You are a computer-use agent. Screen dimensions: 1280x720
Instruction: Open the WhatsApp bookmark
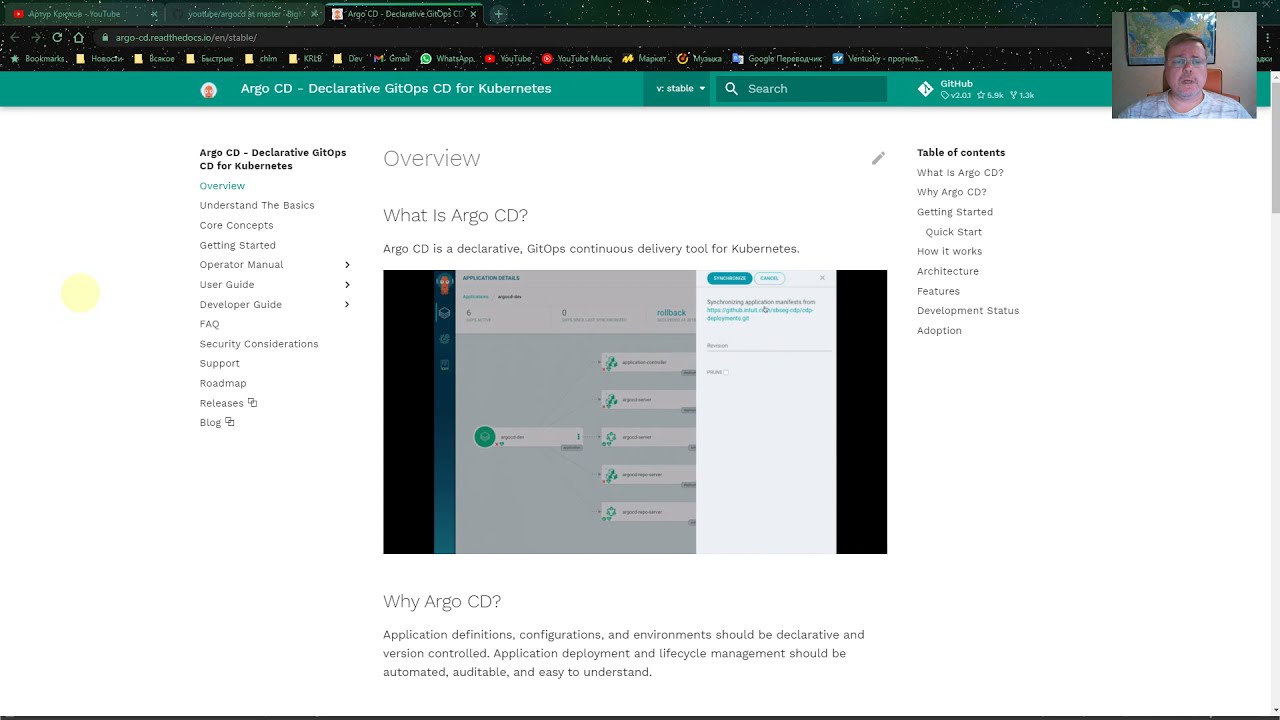447,59
